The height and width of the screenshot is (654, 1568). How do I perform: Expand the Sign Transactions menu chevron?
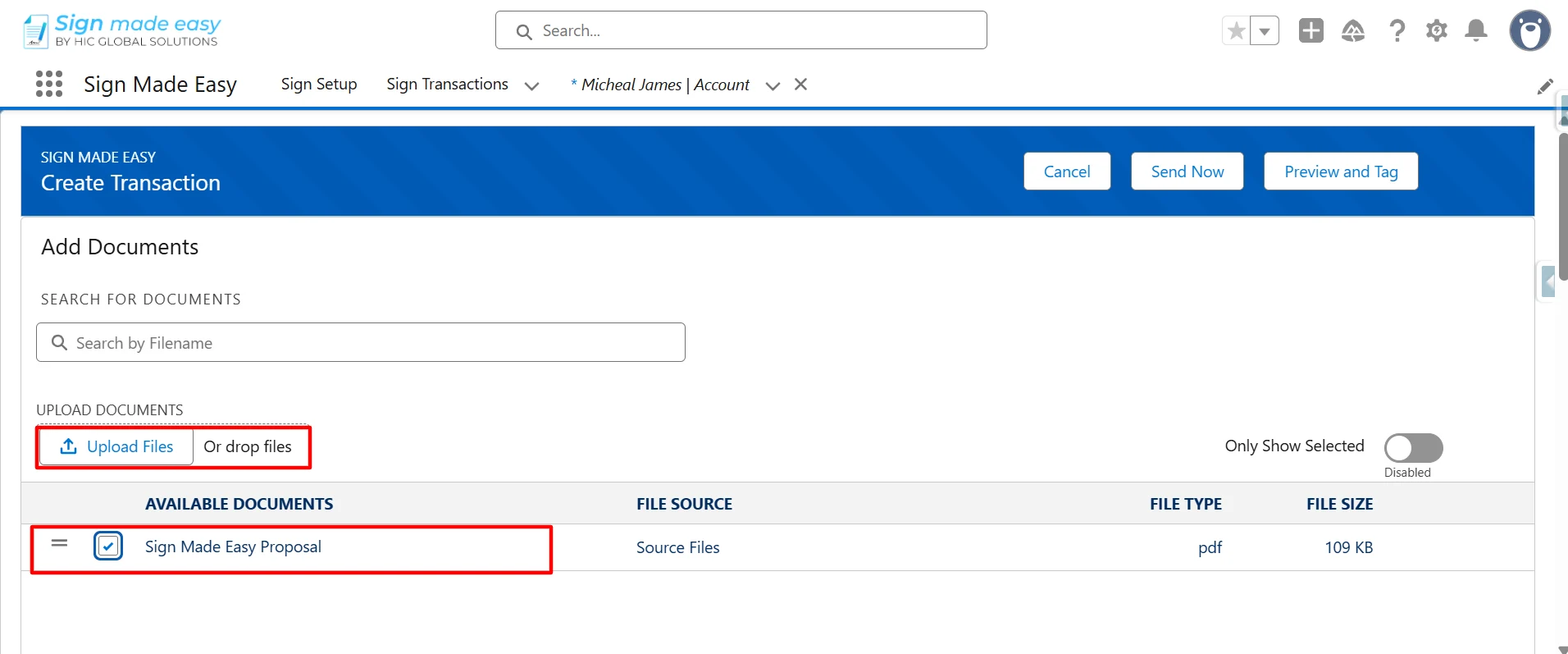click(x=531, y=85)
